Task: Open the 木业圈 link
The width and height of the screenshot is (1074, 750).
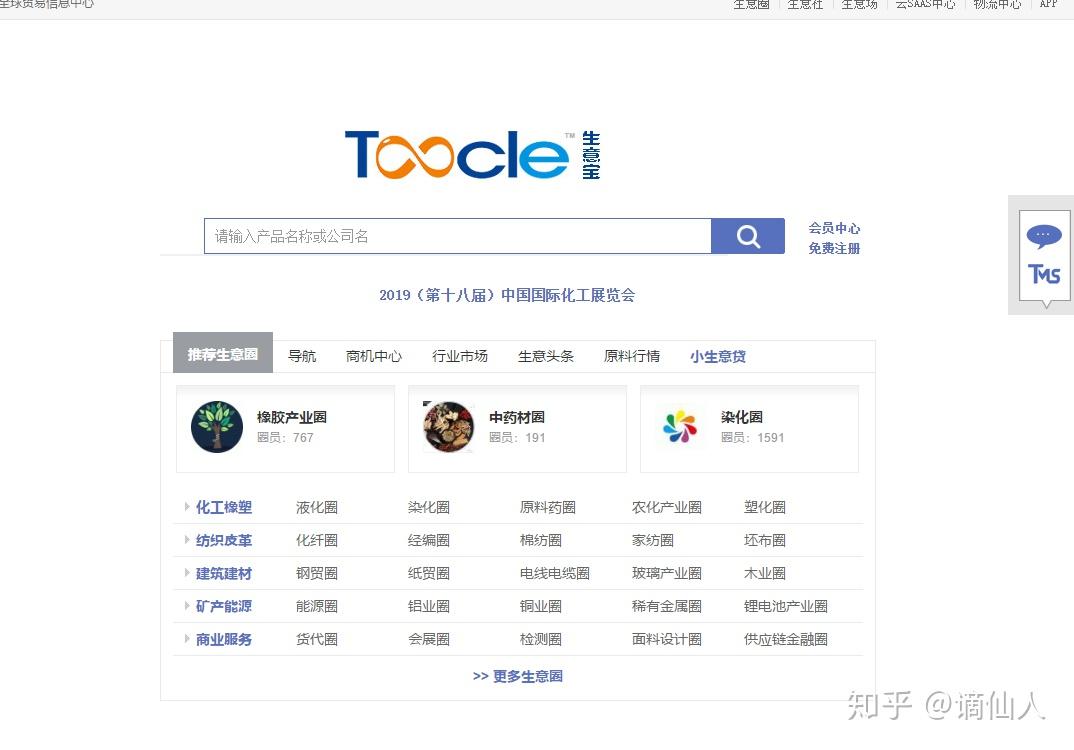Action: tap(765, 573)
